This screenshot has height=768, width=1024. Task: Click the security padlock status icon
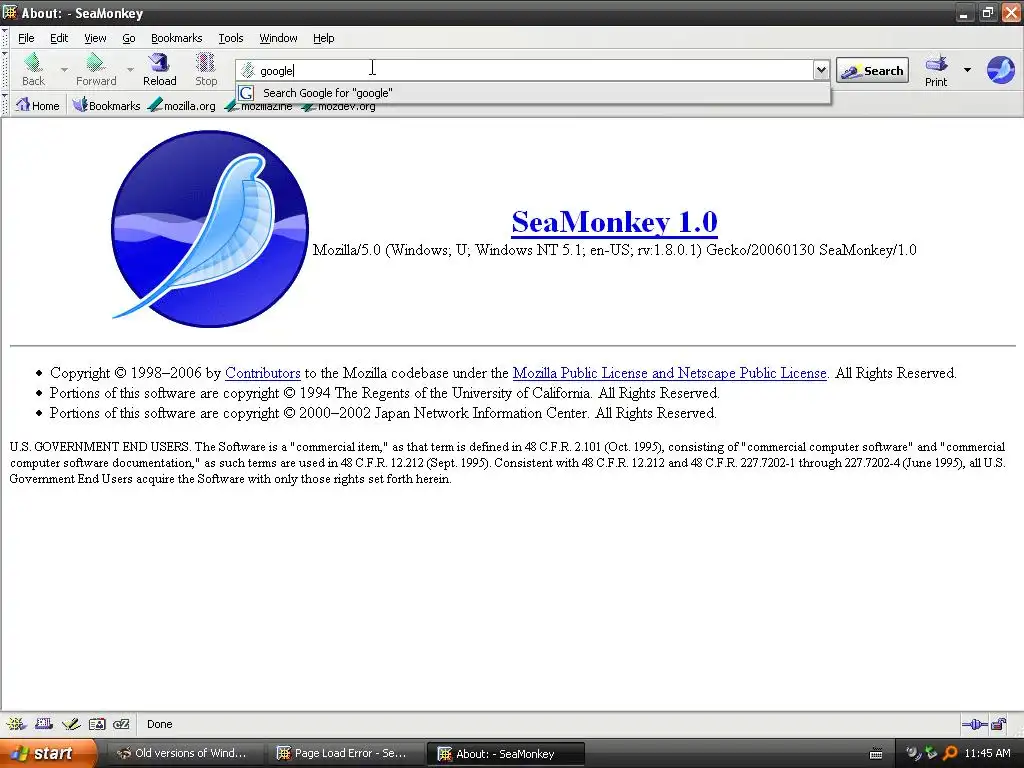coord(998,724)
